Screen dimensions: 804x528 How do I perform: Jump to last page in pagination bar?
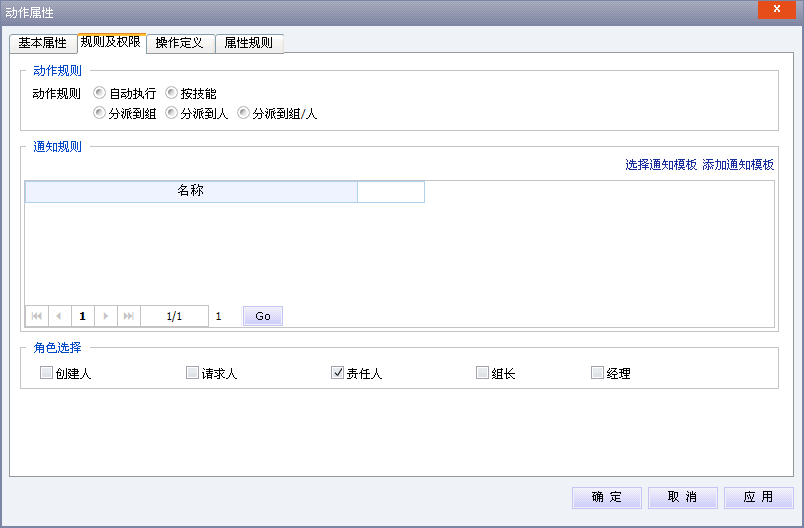coord(128,316)
